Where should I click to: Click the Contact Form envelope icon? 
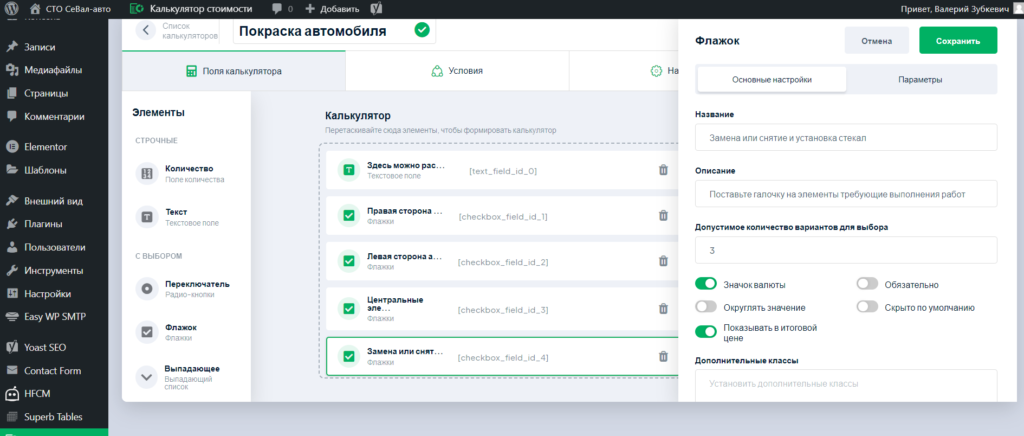click(12, 371)
